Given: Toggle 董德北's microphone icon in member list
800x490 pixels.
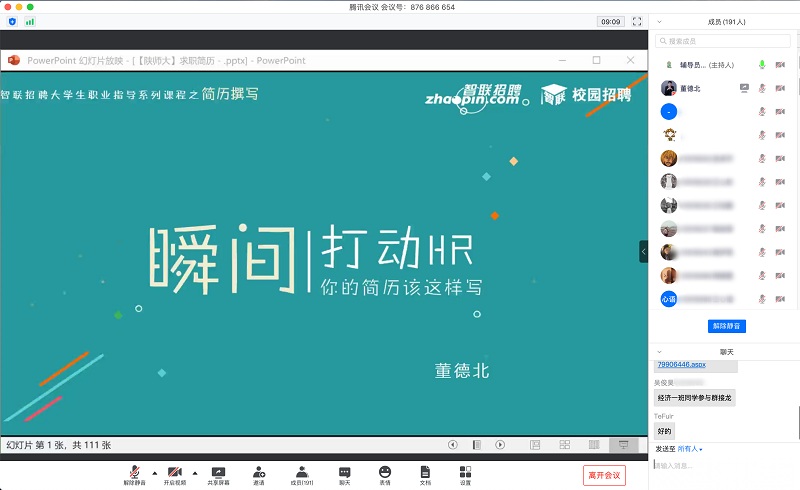Looking at the screenshot, I should click(x=761, y=88).
